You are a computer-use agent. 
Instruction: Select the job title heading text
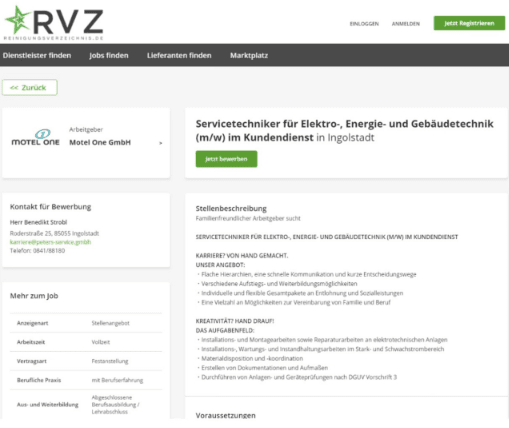(344, 130)
